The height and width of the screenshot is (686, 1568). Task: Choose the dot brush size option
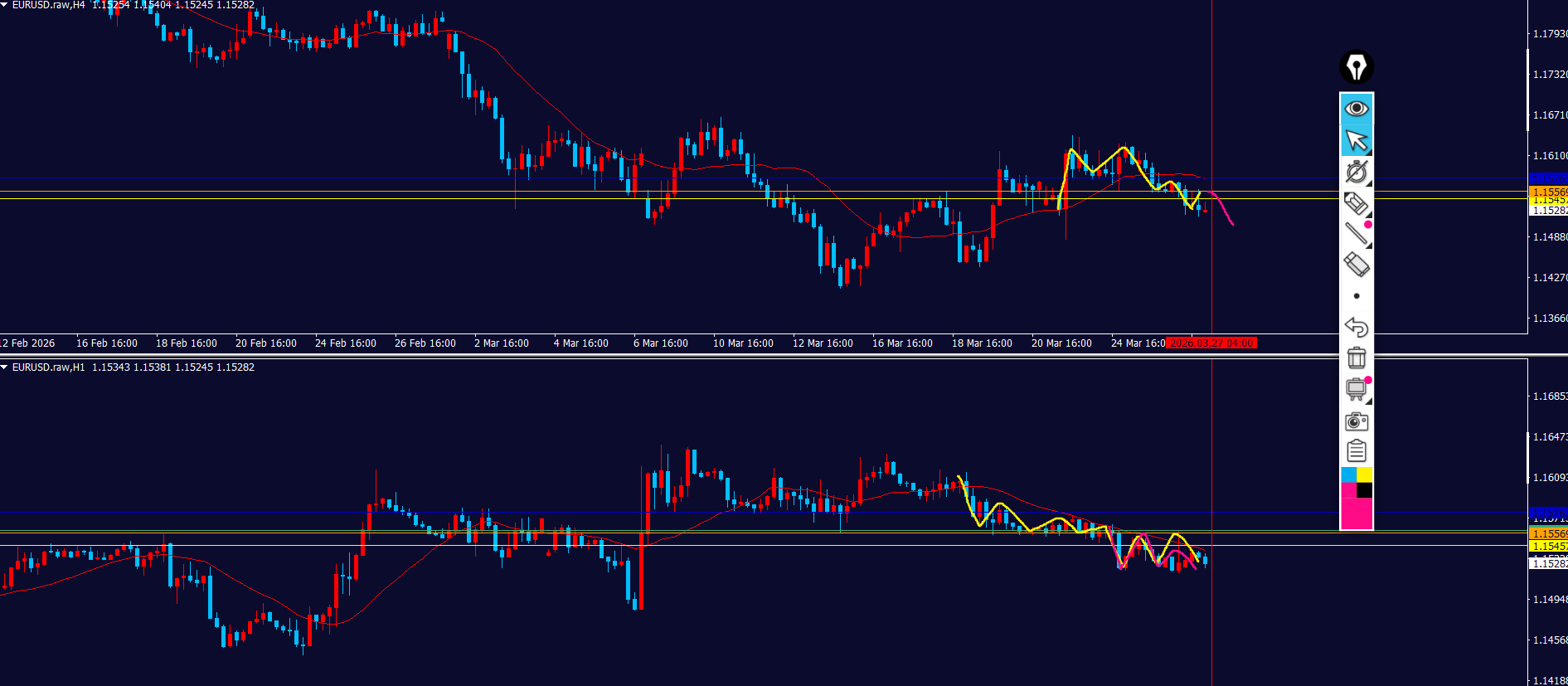1356,296
